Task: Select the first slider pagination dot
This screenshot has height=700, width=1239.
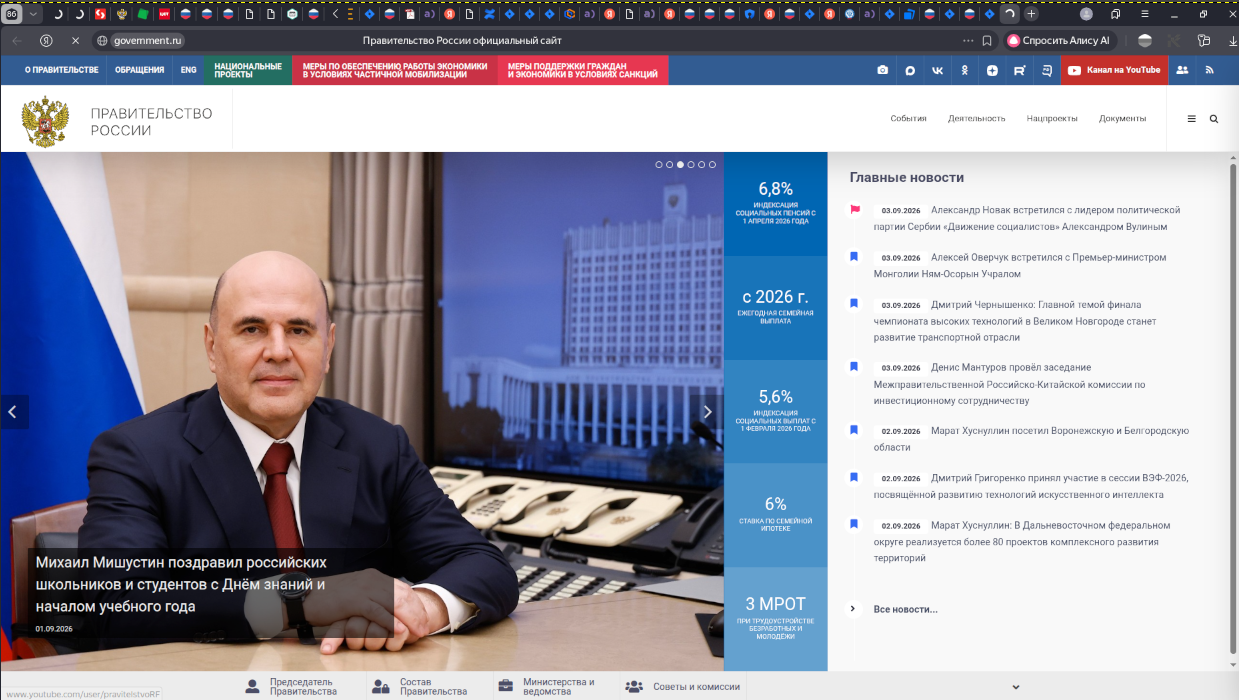Action: click(x=659, y=164)
